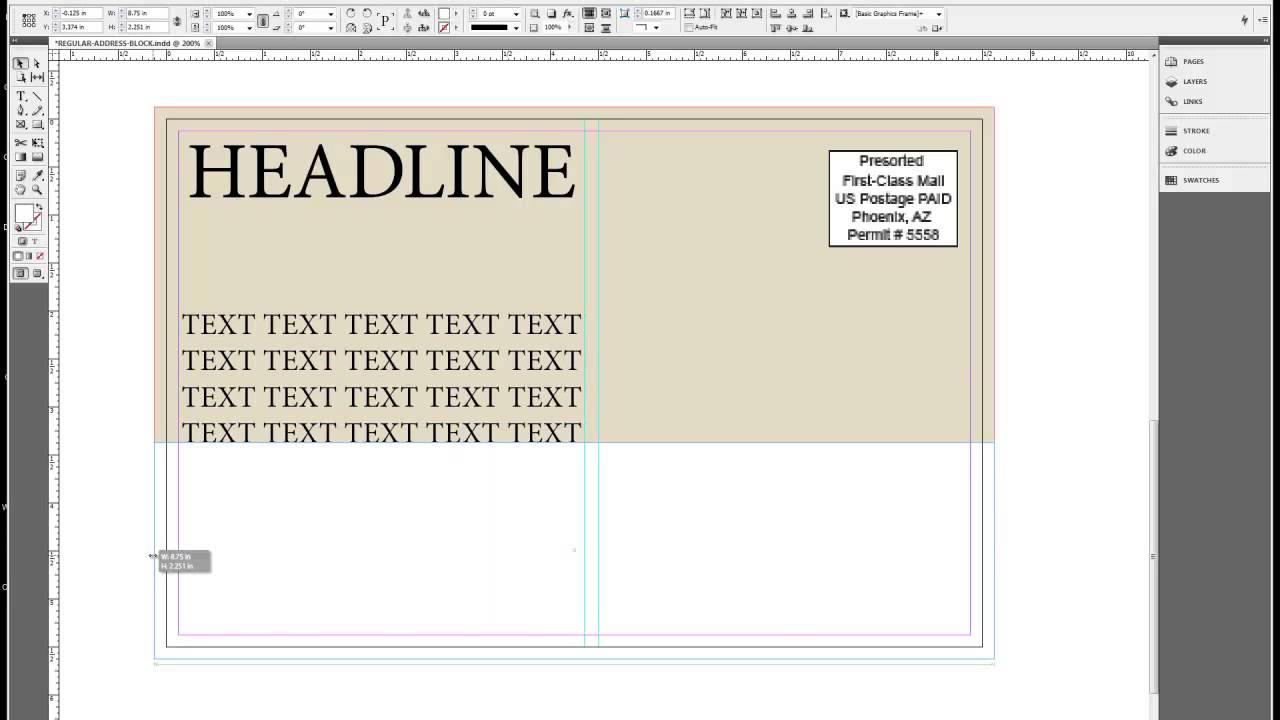Screen dimensions: 1280x720
Task: Select the Gap tool
Action: (37, 78)
